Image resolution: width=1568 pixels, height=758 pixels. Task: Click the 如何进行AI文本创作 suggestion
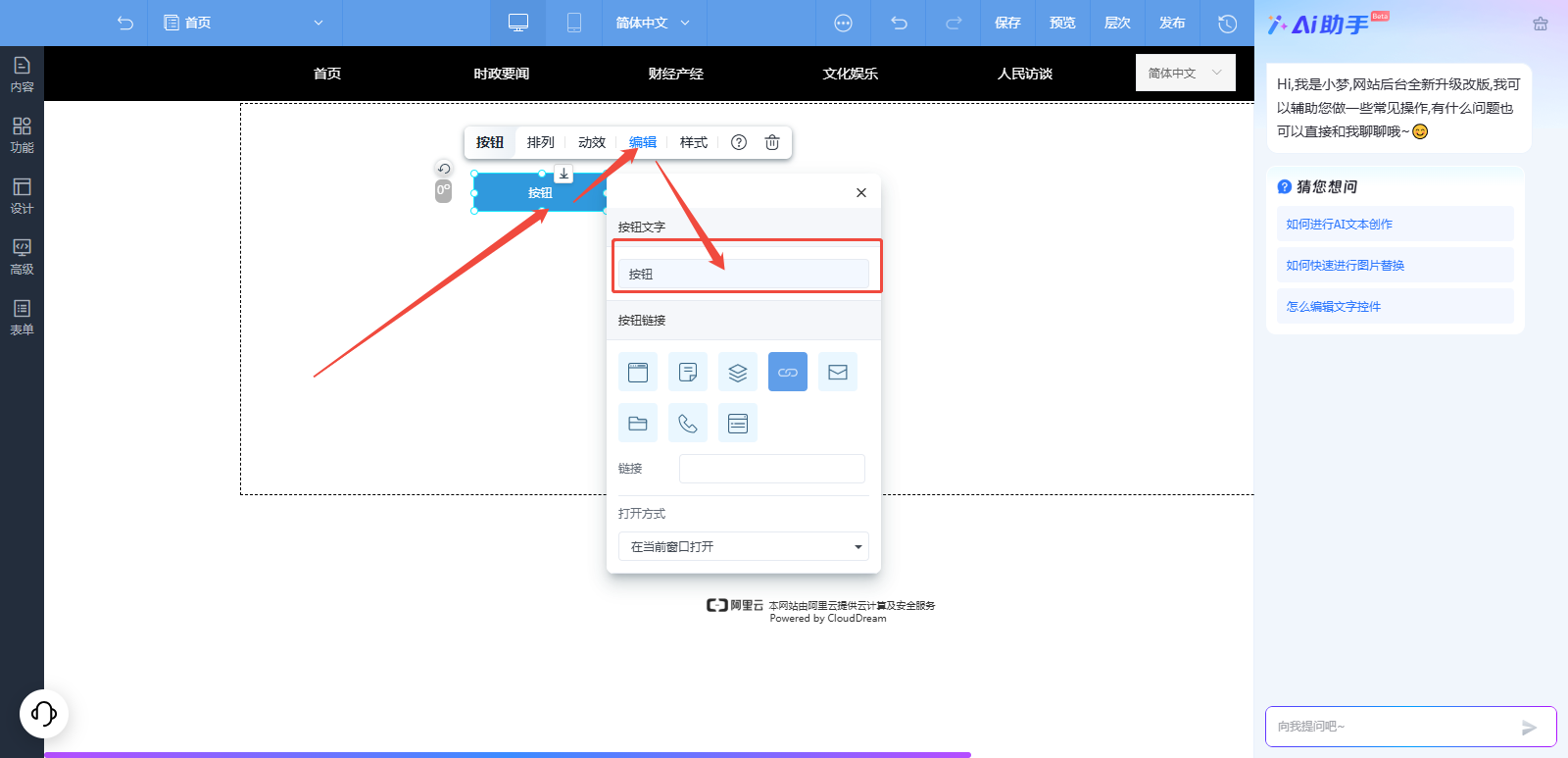click(1396, 224)
